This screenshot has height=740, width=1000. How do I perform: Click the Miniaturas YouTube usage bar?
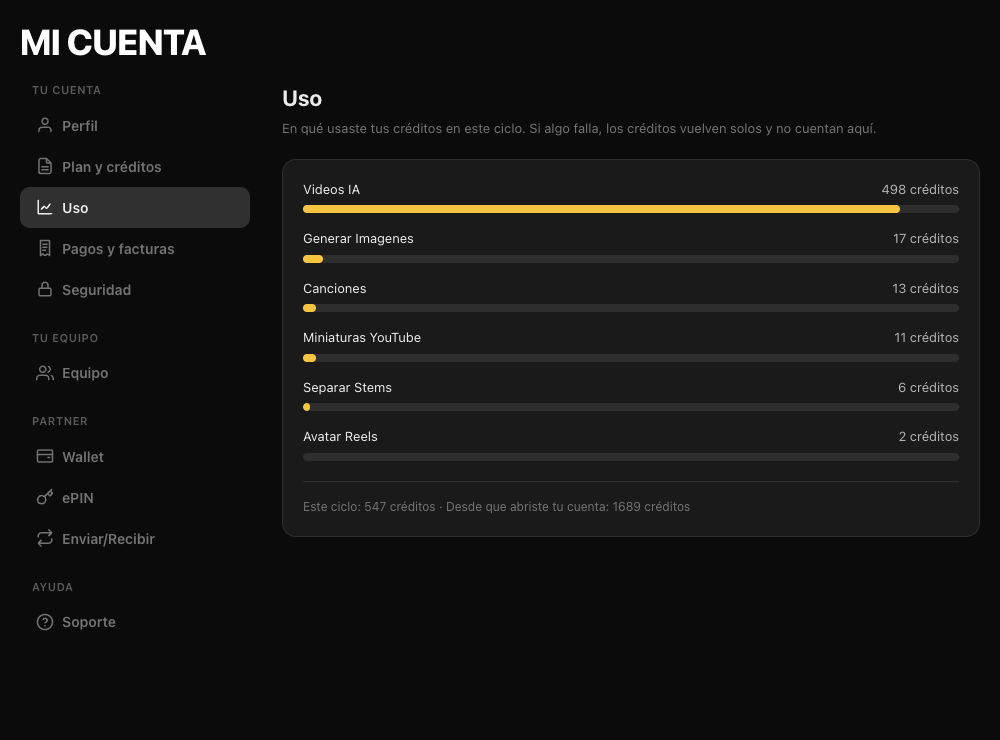(631, 358)
